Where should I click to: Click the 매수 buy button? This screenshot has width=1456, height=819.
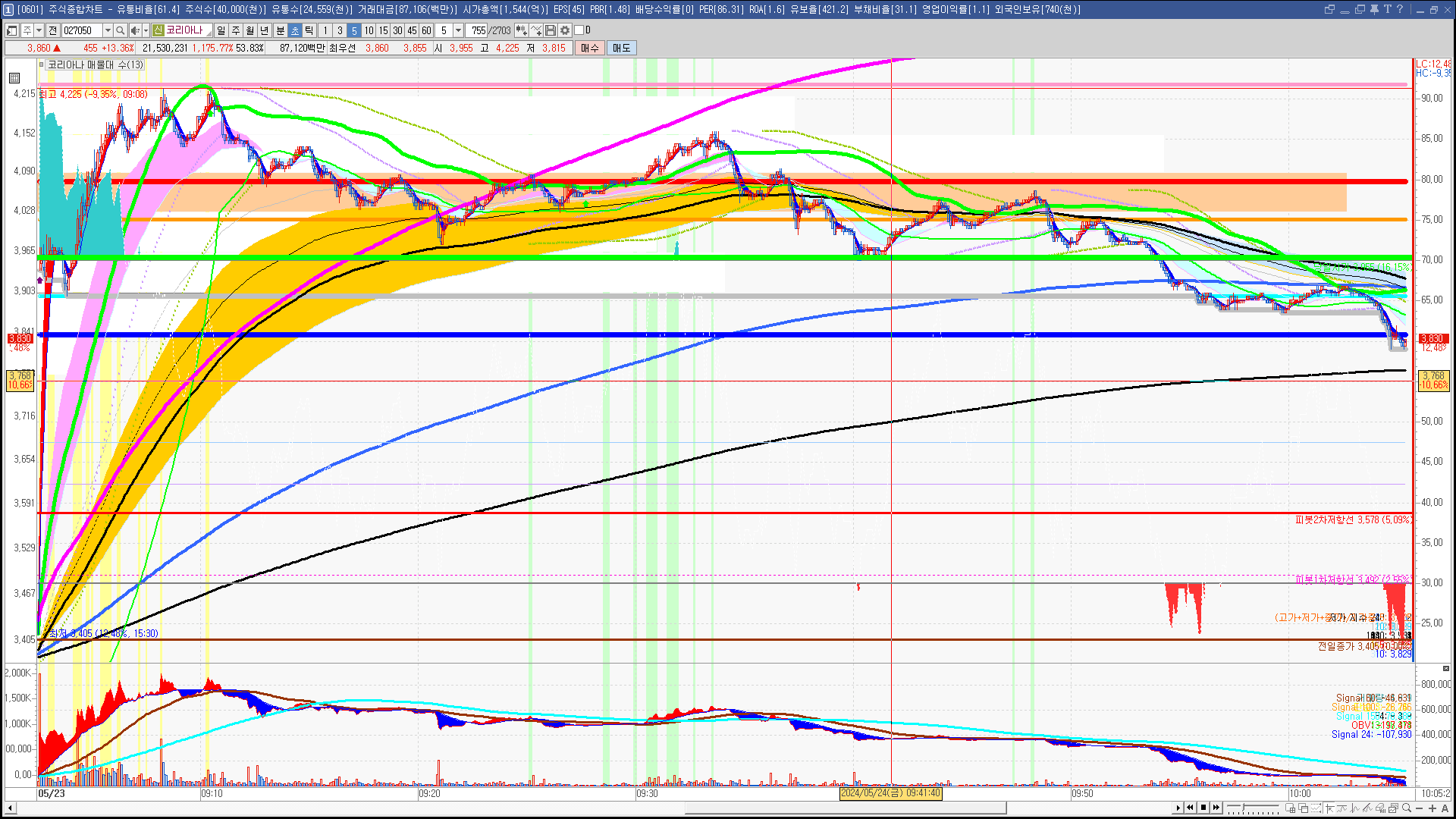tap(590, 48)
